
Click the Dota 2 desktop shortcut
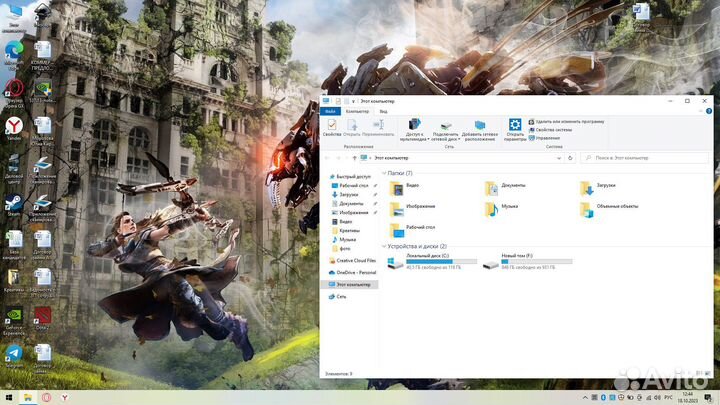42,318
